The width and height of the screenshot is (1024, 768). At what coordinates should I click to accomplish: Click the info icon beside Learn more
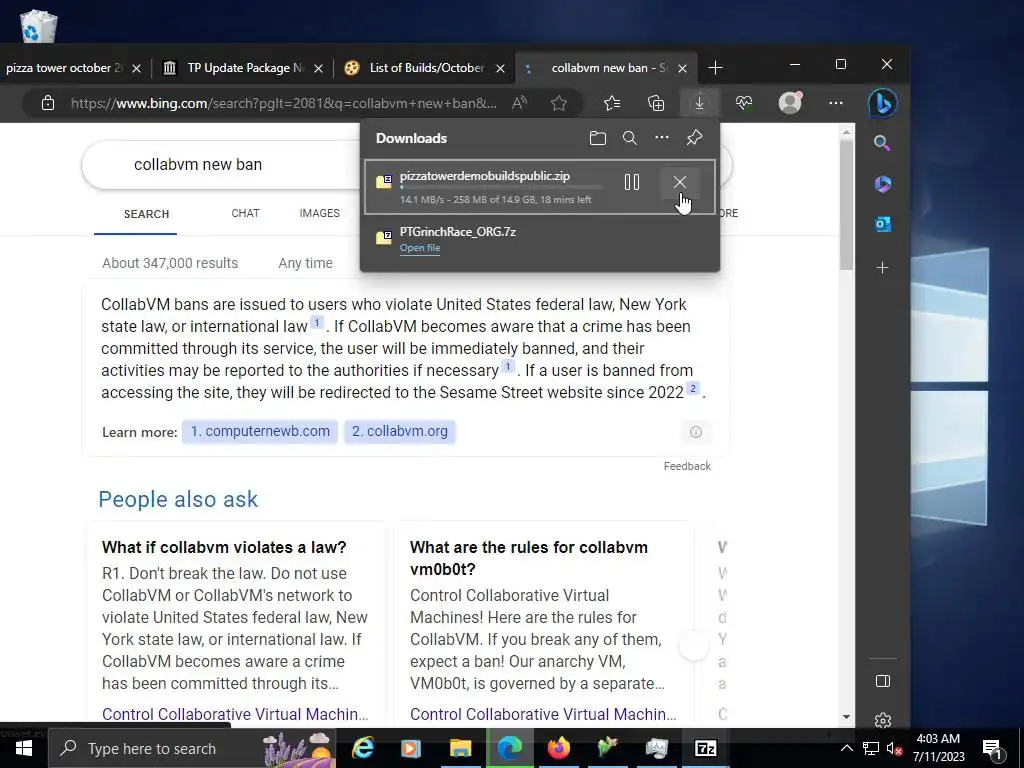click(x=696, y=432)
